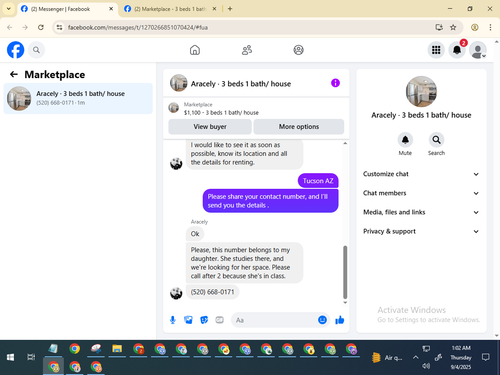
Task: Click the 'this number belongs to my daughter' message
Action: coord(244,263)
